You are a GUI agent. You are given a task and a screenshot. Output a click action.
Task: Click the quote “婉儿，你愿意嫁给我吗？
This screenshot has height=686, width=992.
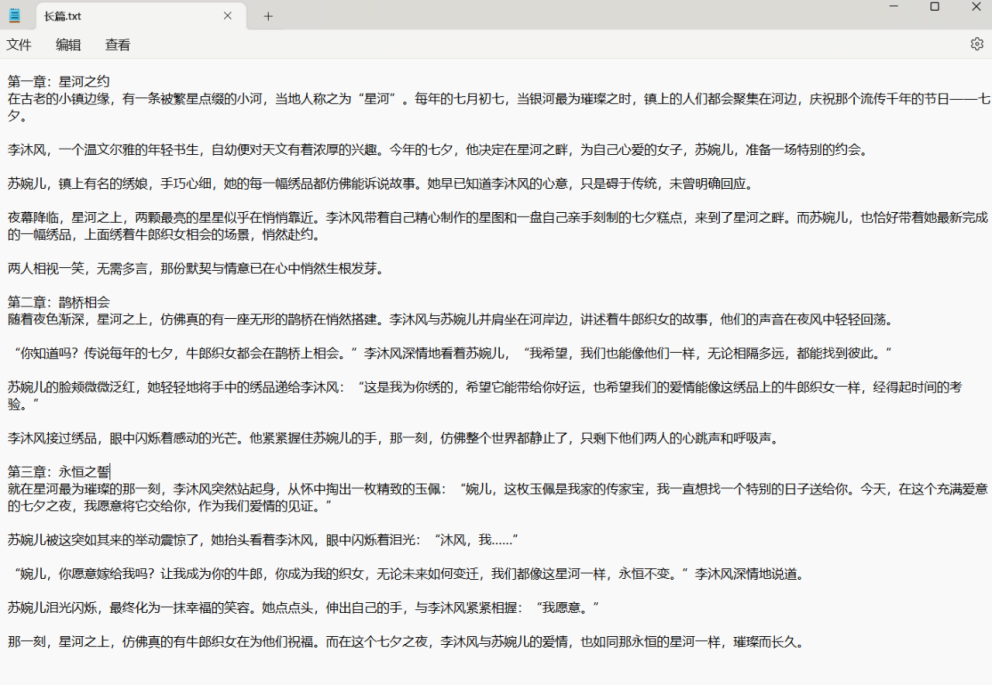click(409, 575)
